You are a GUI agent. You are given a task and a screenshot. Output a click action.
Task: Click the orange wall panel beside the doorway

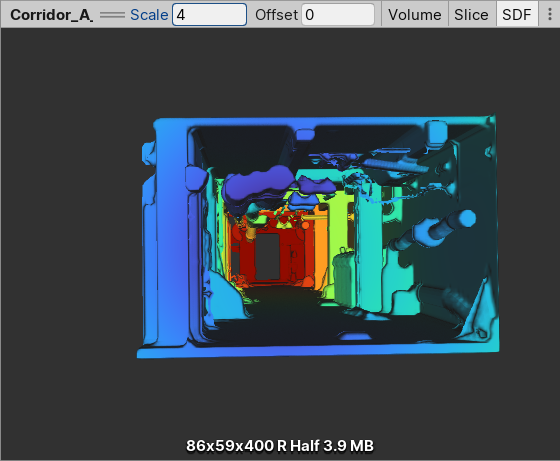[x=321, y=246]
